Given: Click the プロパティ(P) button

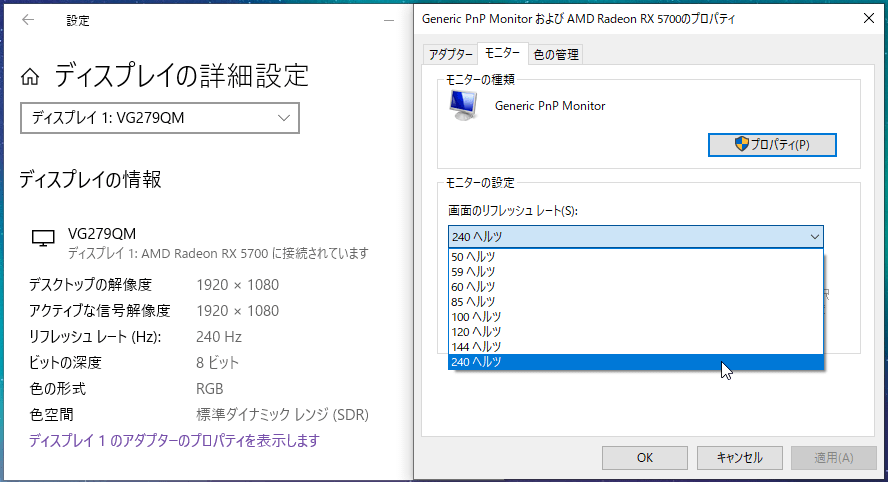Looking at the screenshot, I should pyautogui.click(x=772, y=144).
